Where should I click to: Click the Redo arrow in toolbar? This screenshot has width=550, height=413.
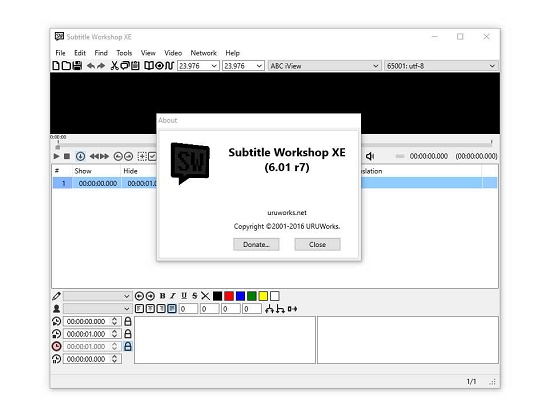(101, 66)
